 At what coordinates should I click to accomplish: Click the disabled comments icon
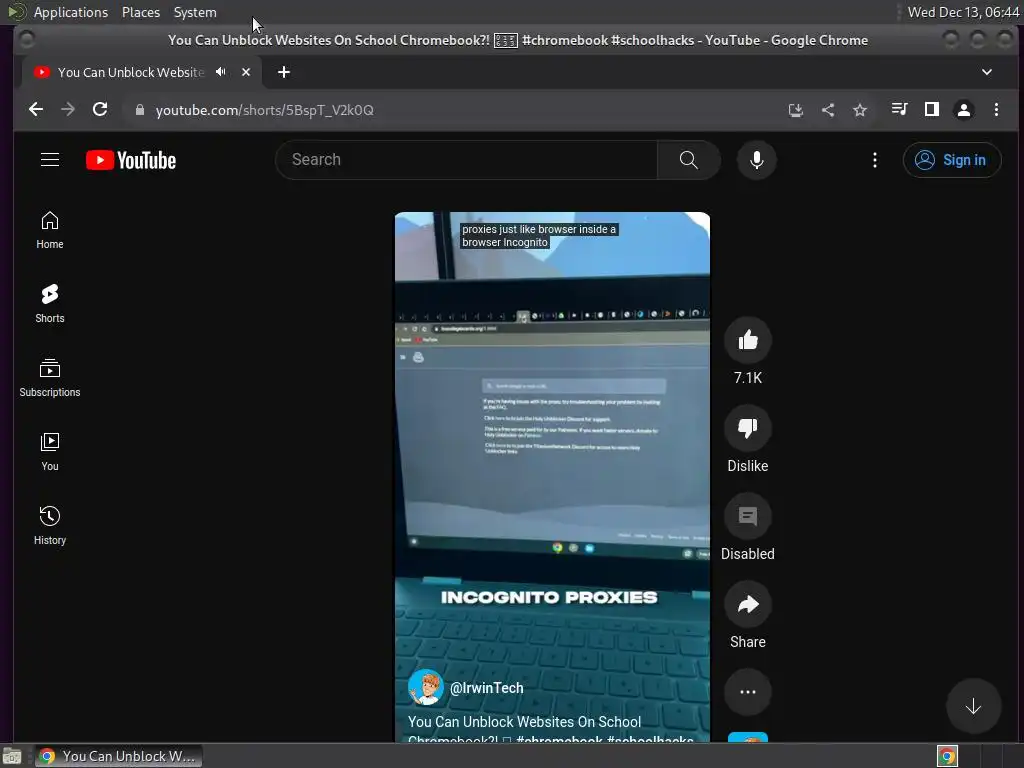tap(748, 516)
